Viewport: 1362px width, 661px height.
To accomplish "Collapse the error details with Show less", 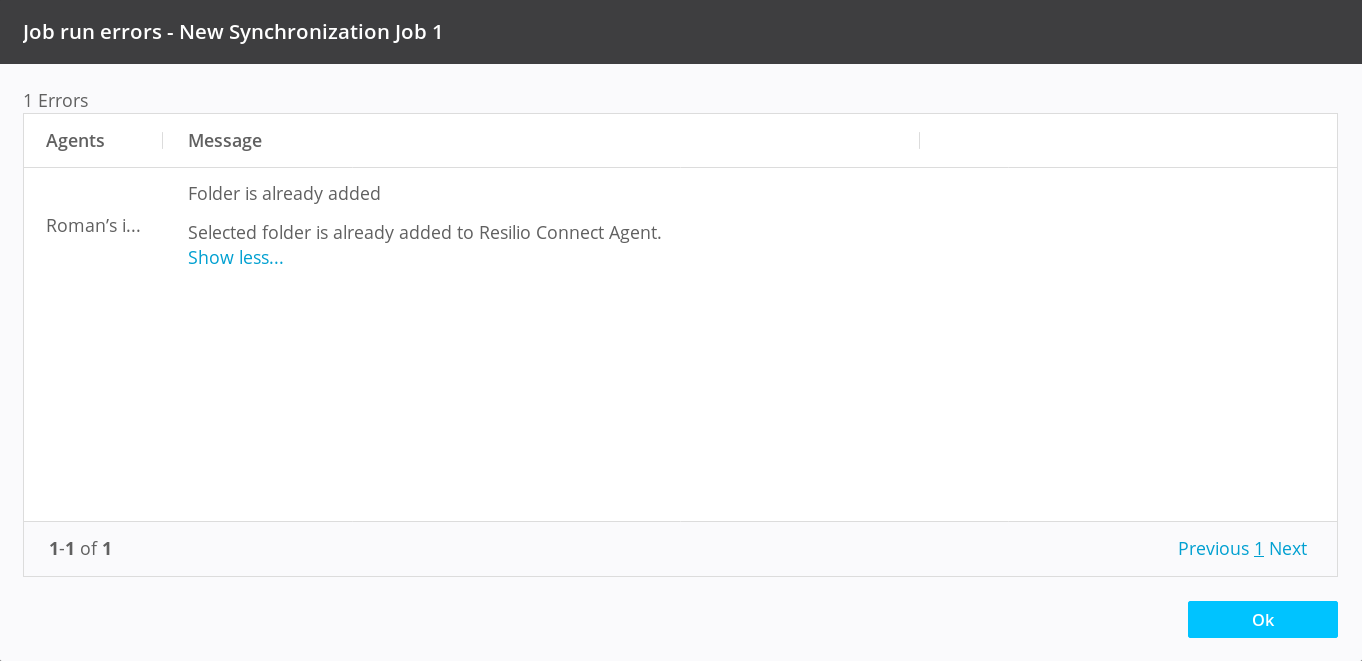I will click(x=235, y=258).
